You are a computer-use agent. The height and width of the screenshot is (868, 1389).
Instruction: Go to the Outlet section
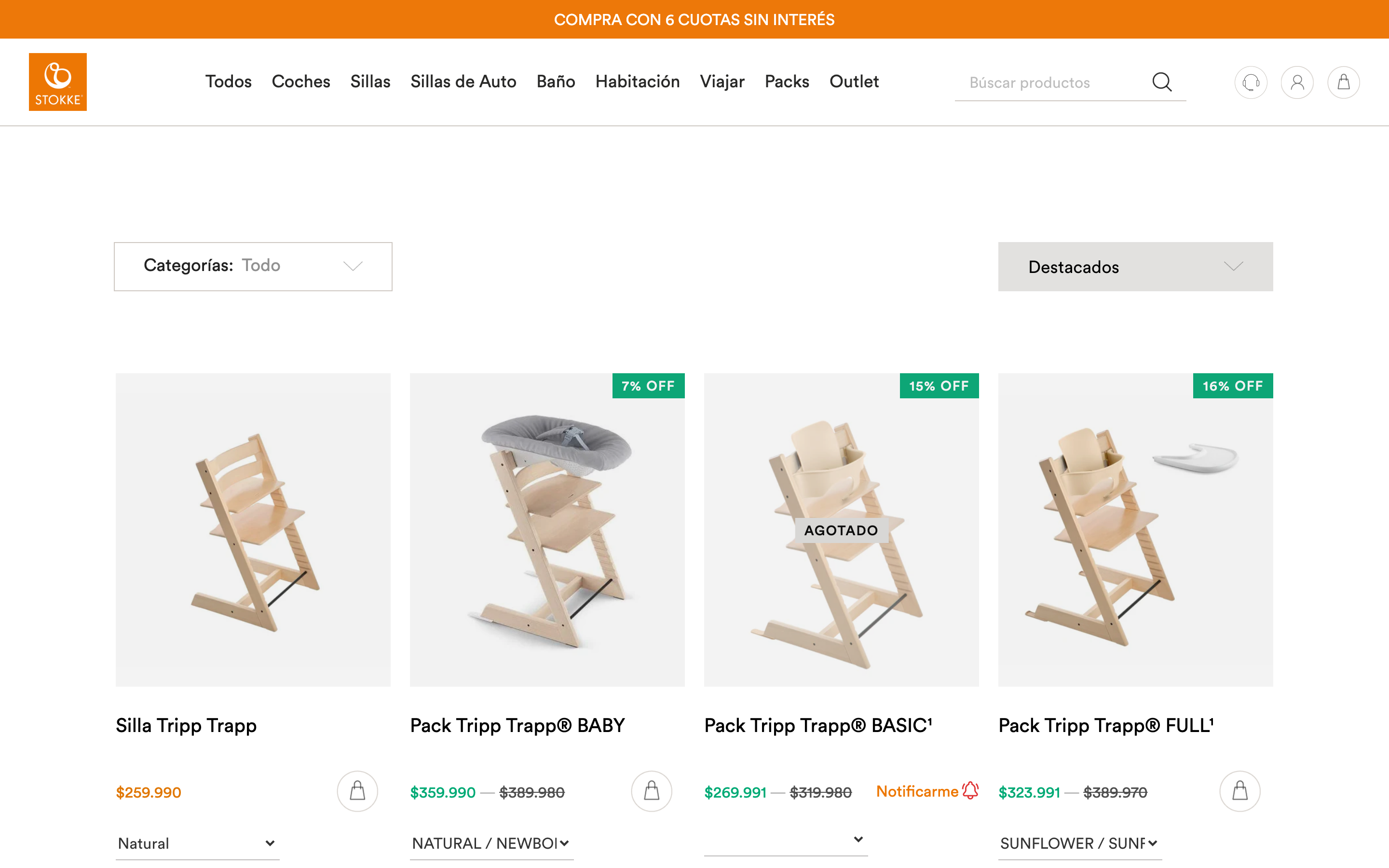(x=854, y=81)
